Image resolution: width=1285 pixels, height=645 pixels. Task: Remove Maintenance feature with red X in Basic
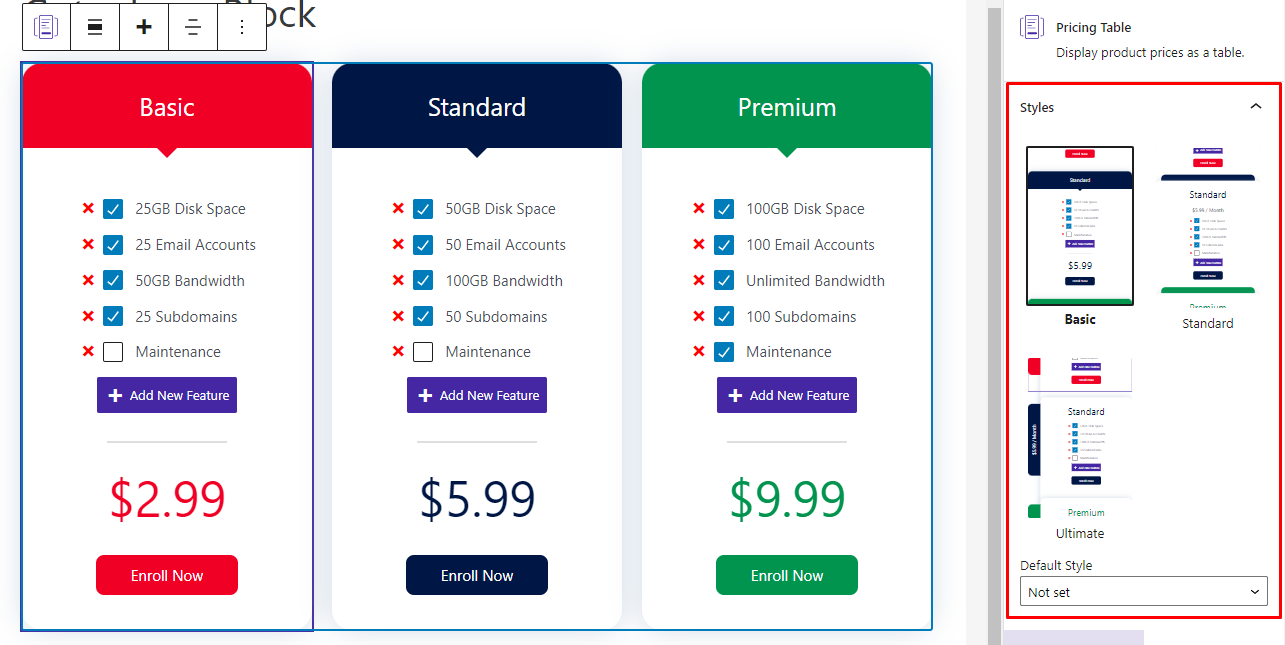click(x=88, y=351)
